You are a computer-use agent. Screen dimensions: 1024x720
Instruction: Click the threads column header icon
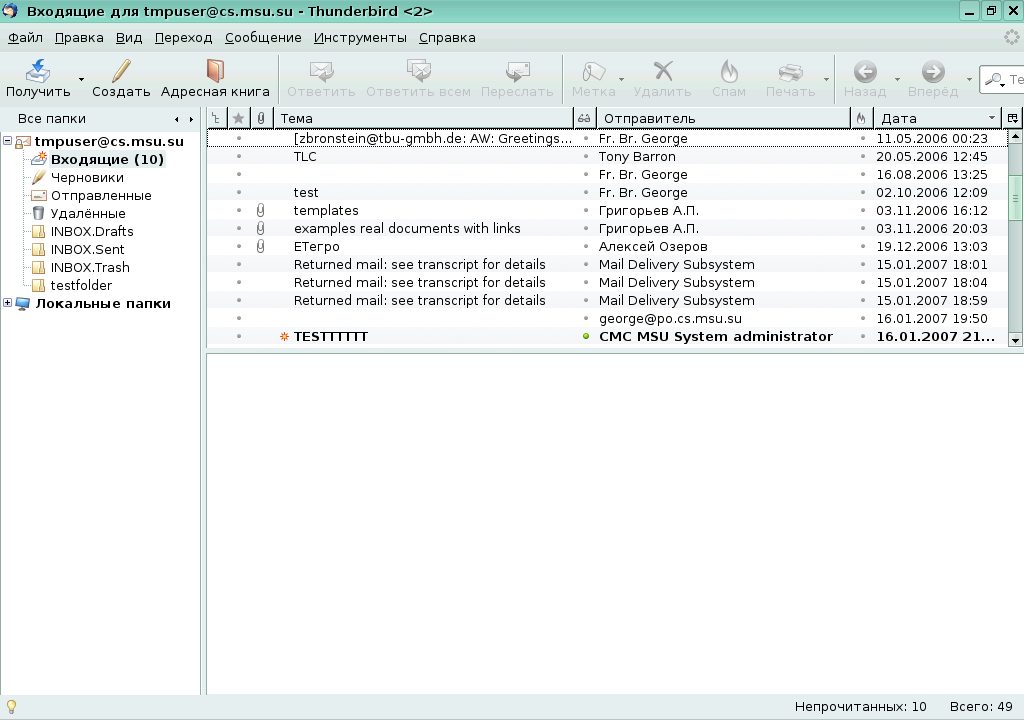pos(215,118)
